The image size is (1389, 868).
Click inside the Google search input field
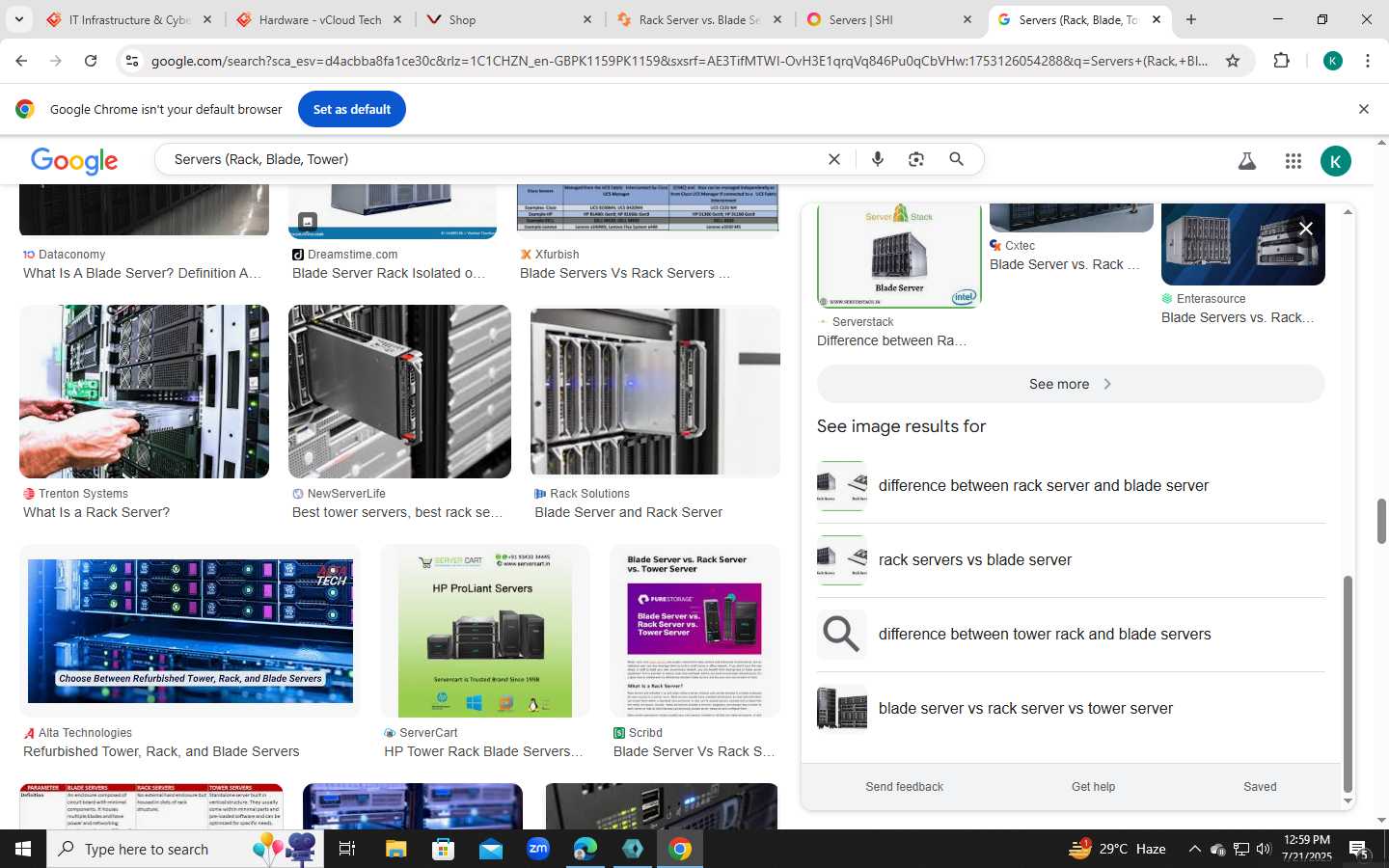[x=492, y=159]
